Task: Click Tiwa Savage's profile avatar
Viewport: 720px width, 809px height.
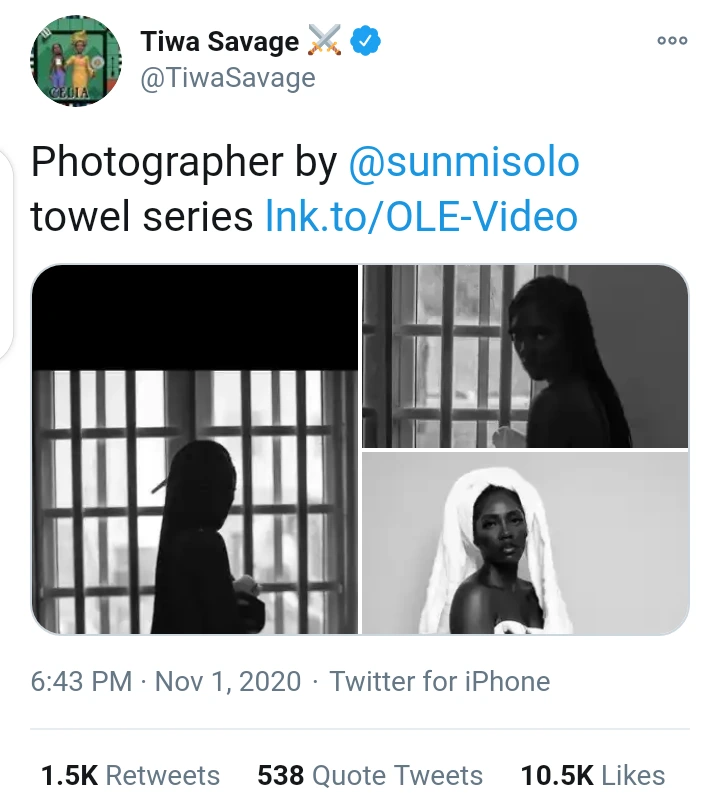Action: pos(76,62)
